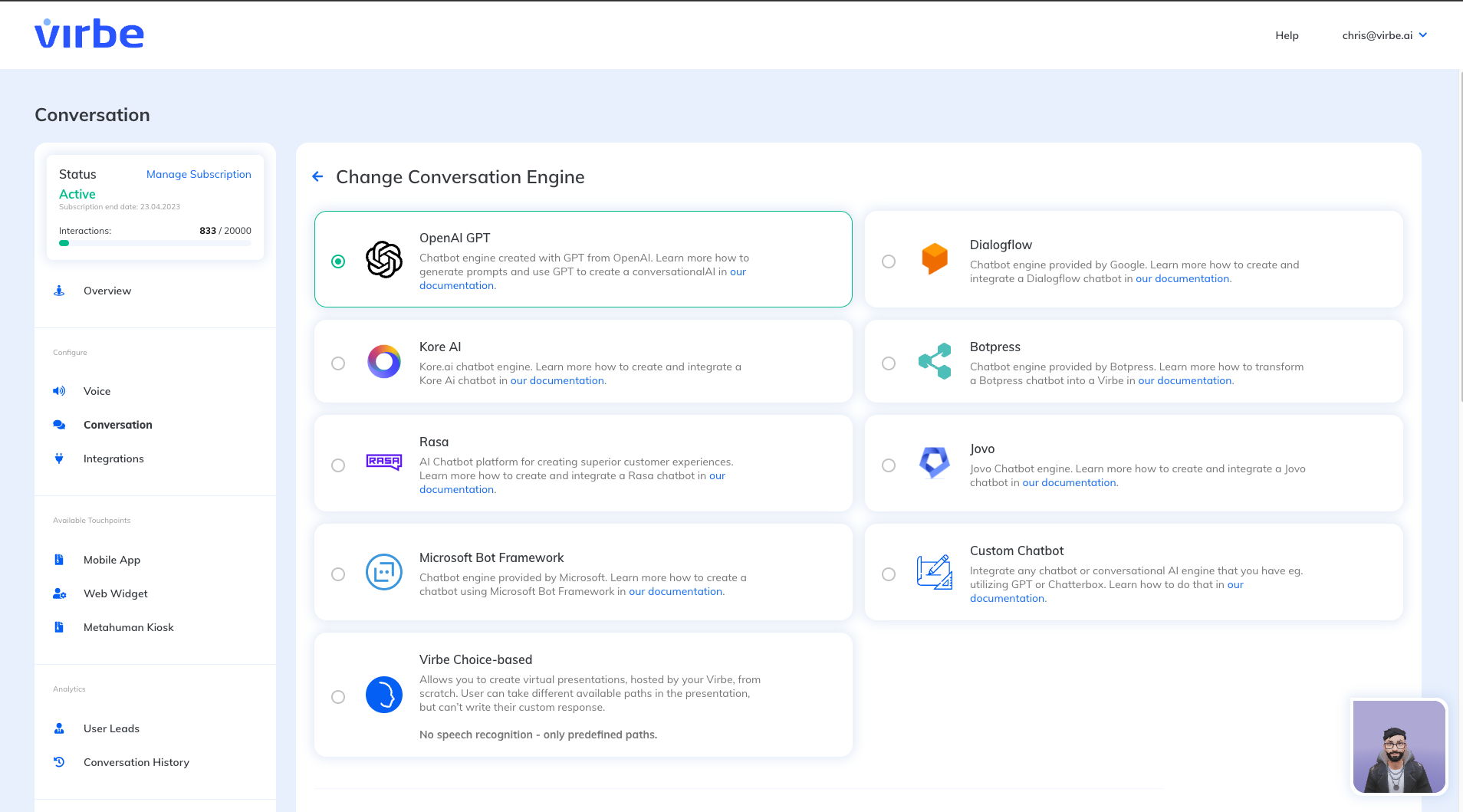This screenshot has width=1463, height=812.
Task: Choose the Custom Chatbot radio option
Action: click(889, 574)
